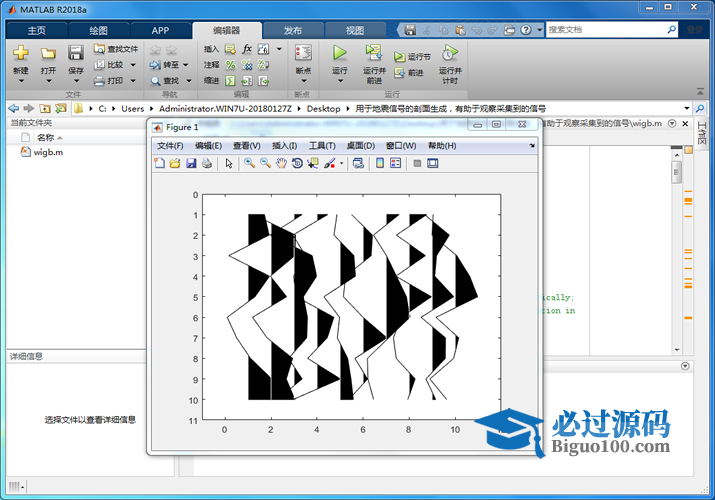Toggle the Breakpoints (断点) button

303,53
